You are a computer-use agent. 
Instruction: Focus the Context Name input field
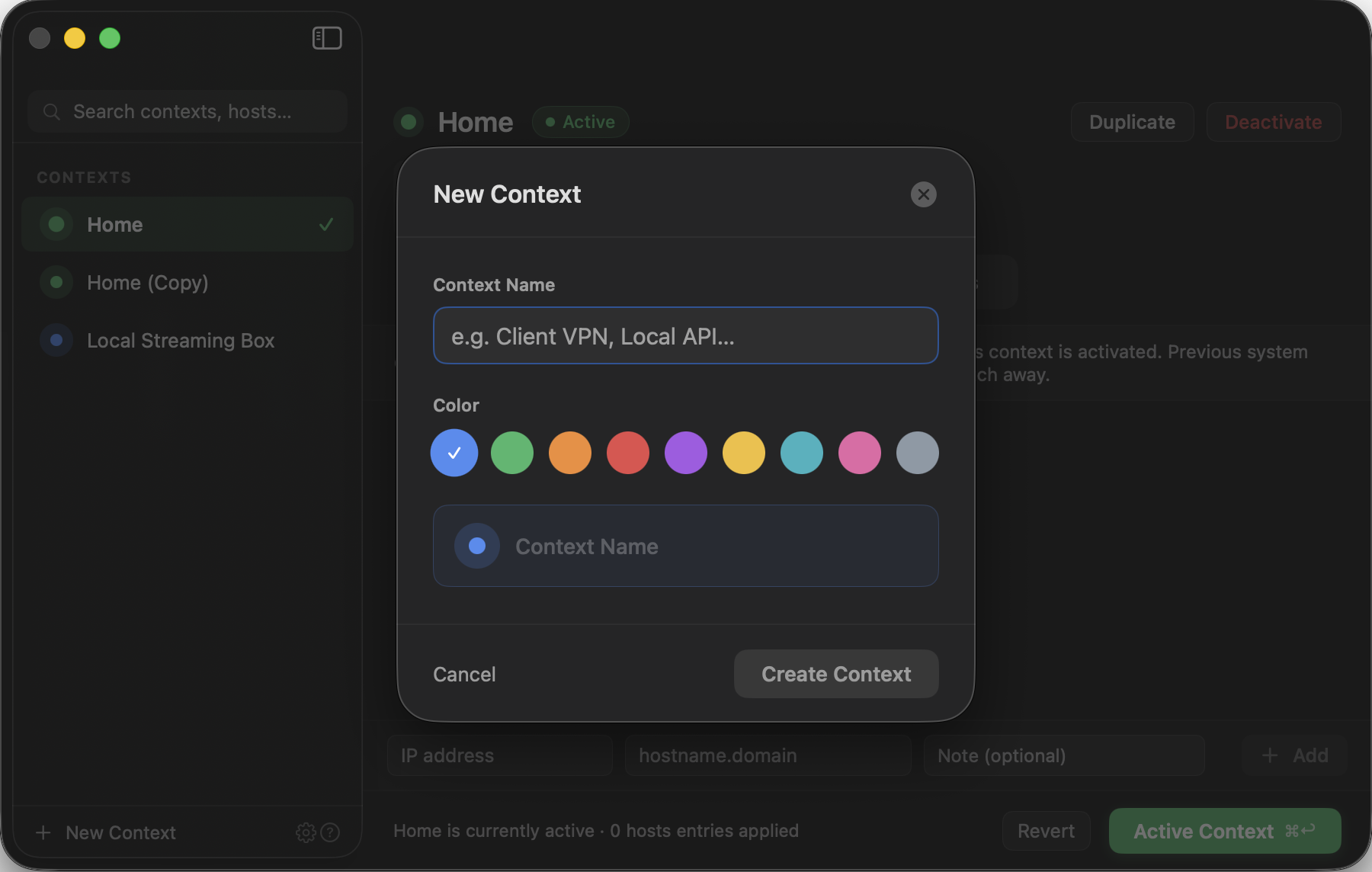coord(686,335)
